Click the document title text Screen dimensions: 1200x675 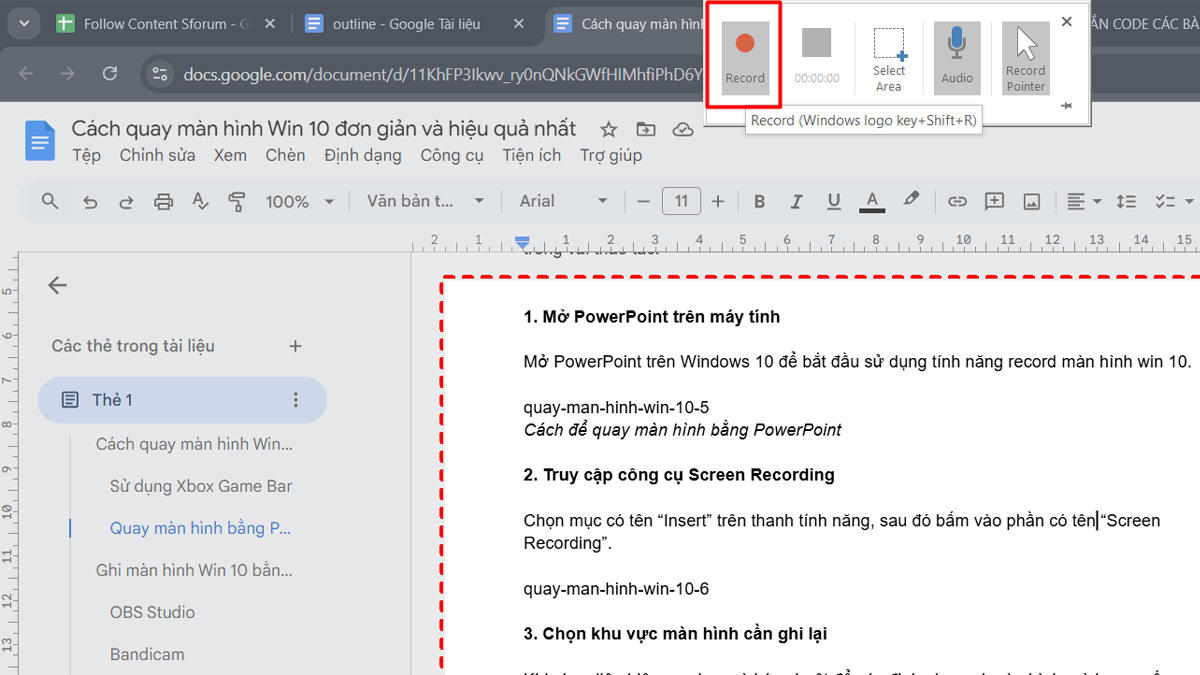tap(324, 128)
